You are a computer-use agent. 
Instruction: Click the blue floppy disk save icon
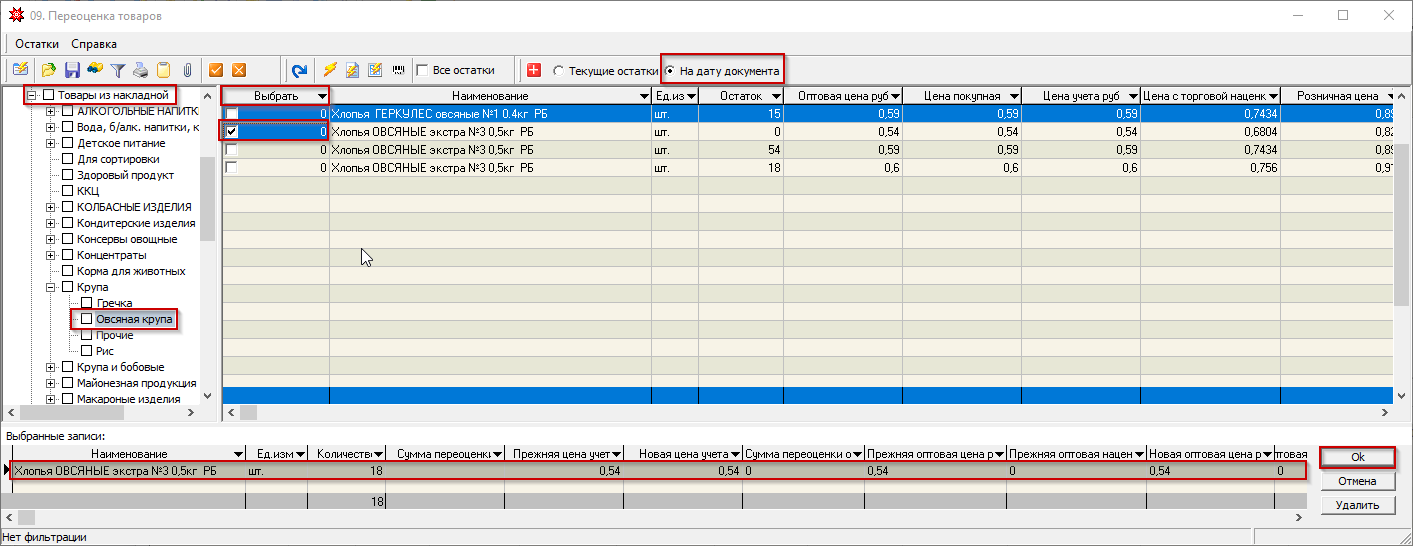point(72,70)
